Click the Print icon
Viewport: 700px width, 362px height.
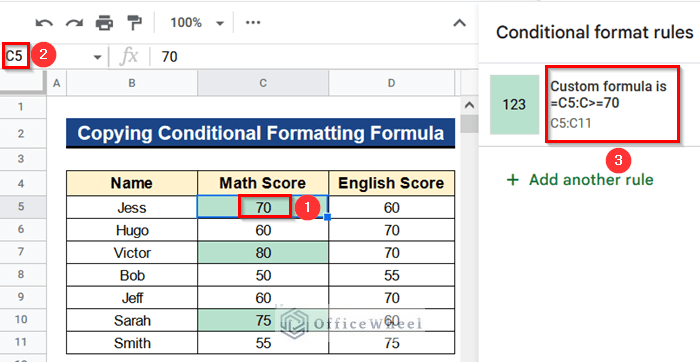point(104,23)
